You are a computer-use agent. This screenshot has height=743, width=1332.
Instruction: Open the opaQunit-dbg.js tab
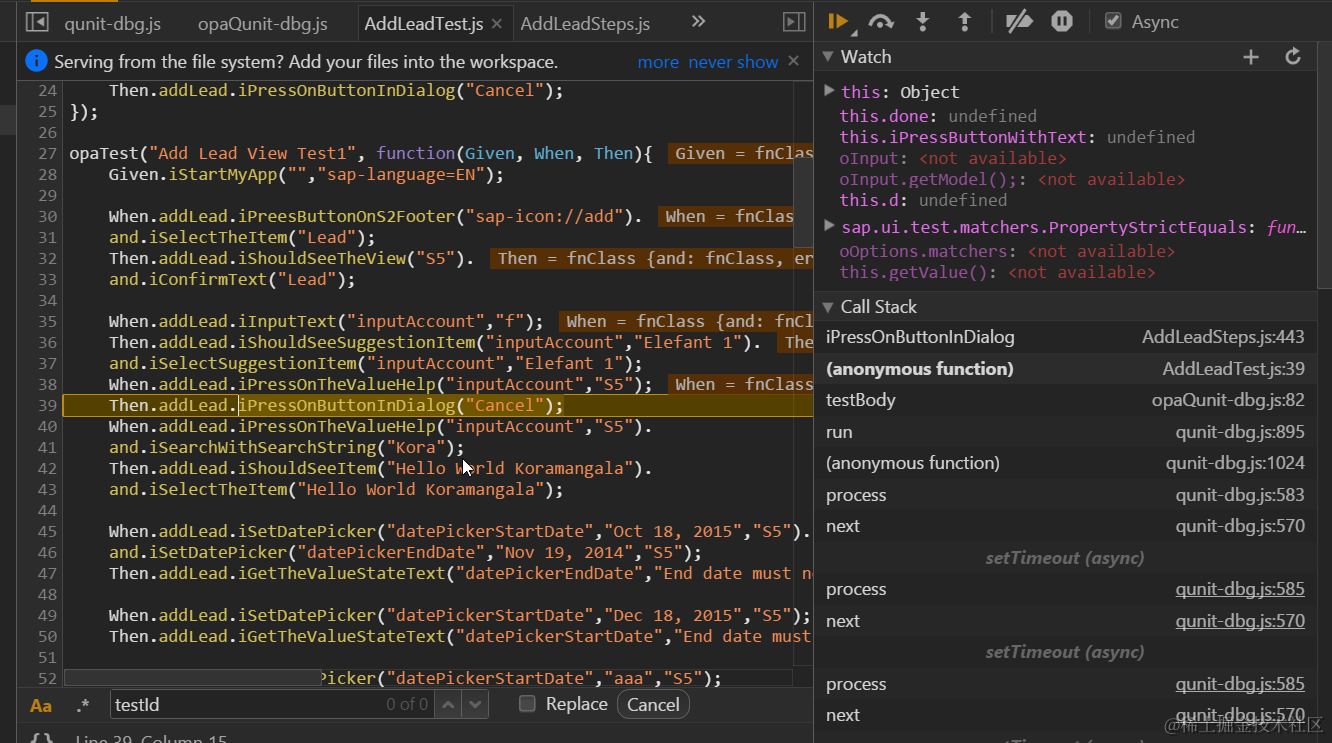[x=262, y=24]
